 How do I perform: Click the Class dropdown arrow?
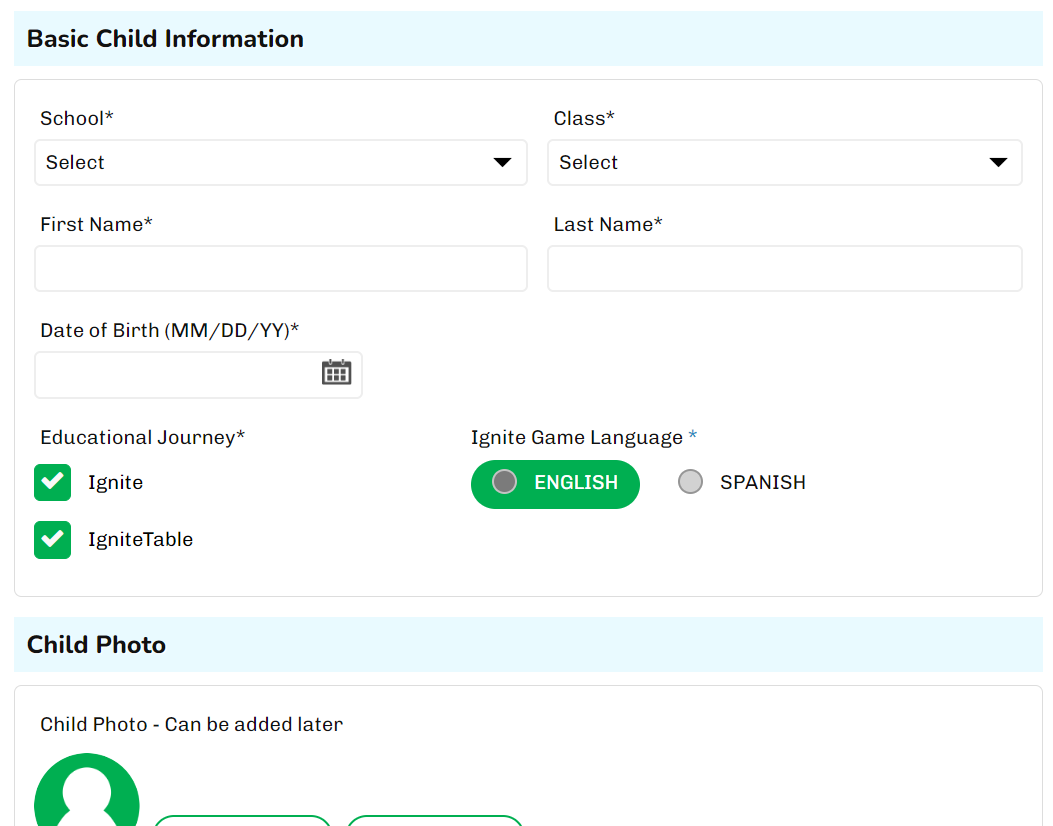(x=997, y=163)
